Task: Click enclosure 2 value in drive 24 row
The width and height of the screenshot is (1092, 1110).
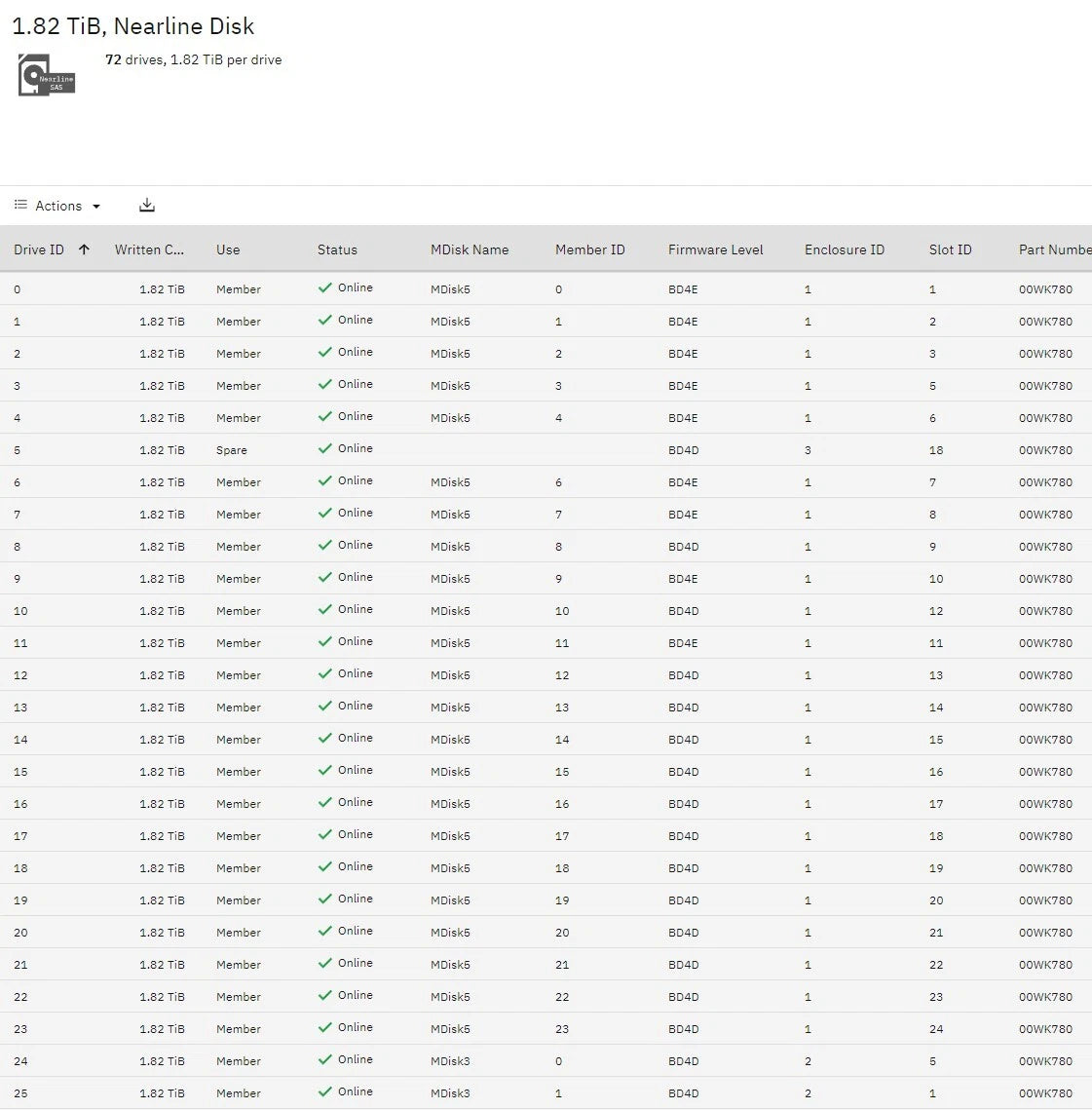Action: 808,1061
